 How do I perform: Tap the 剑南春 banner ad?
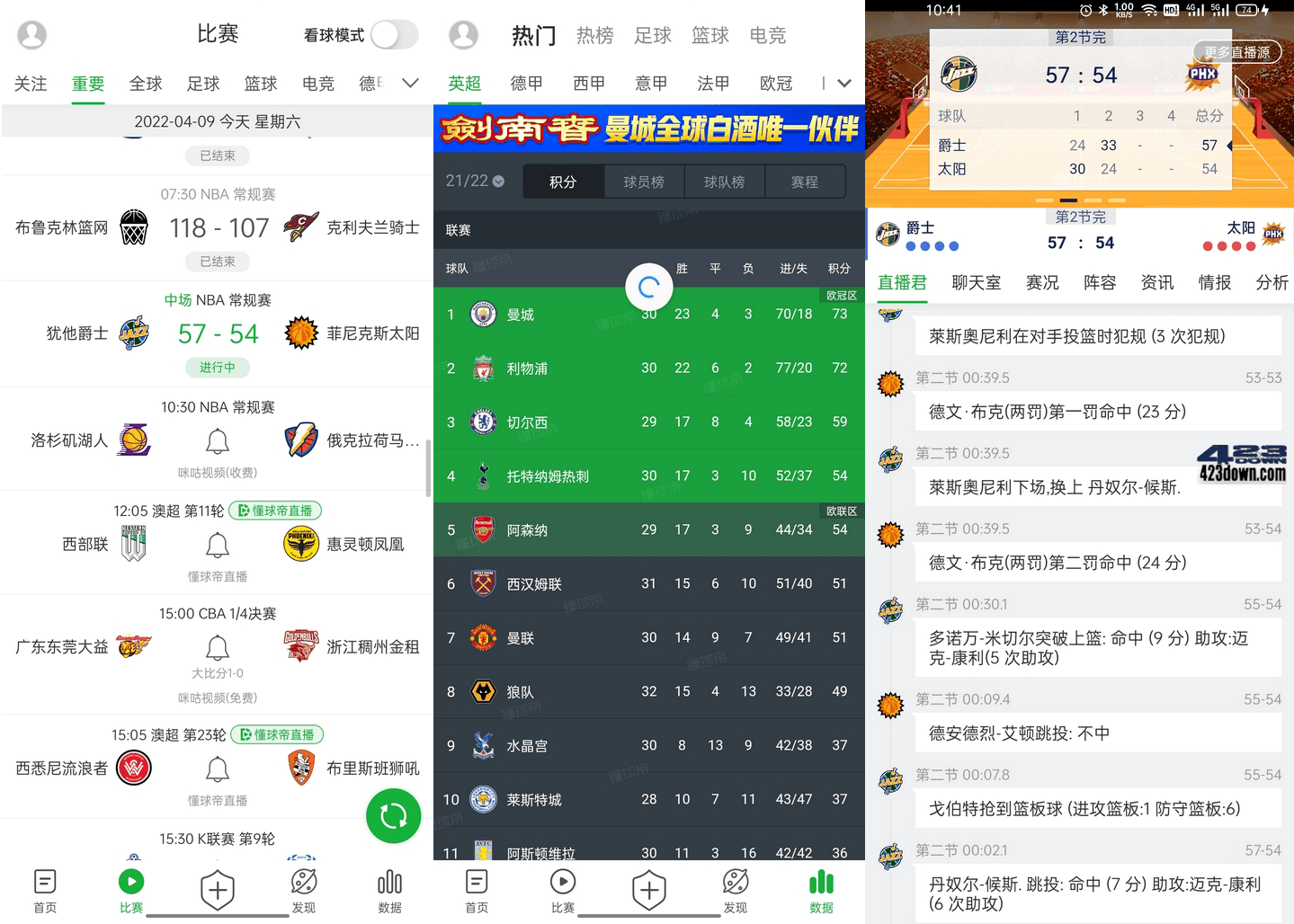click(649, 129)
